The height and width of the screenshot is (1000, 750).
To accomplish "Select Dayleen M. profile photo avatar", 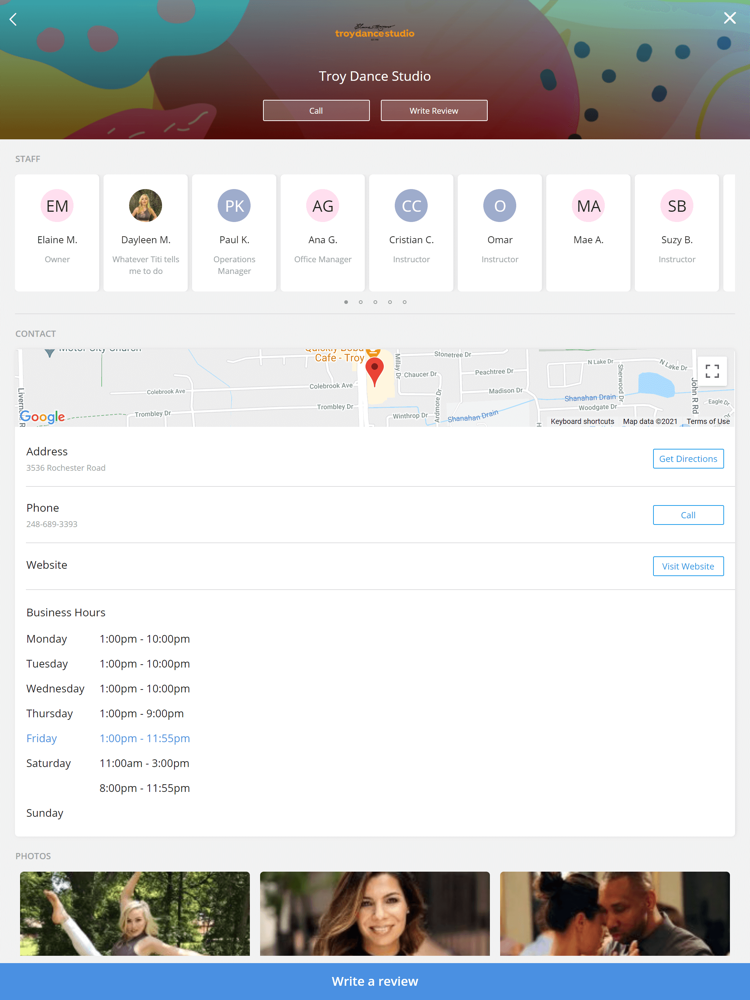I will 145,205.
